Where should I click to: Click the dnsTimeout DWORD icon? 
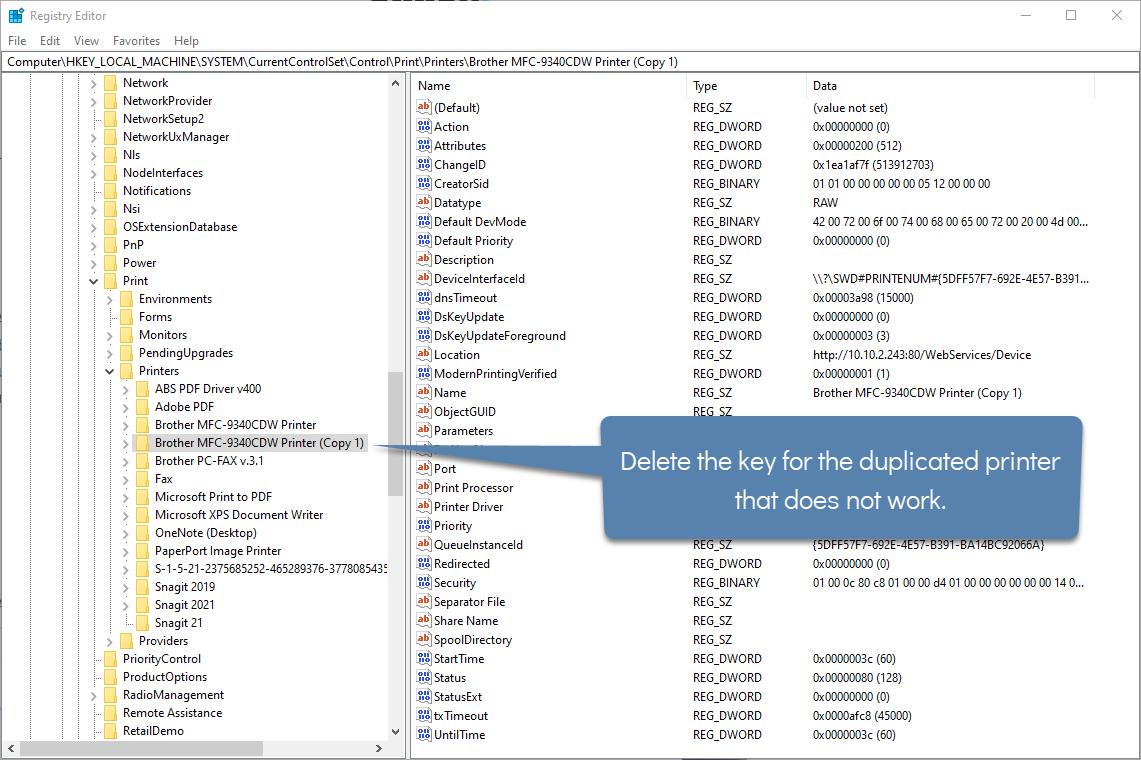tap(424, 297)
